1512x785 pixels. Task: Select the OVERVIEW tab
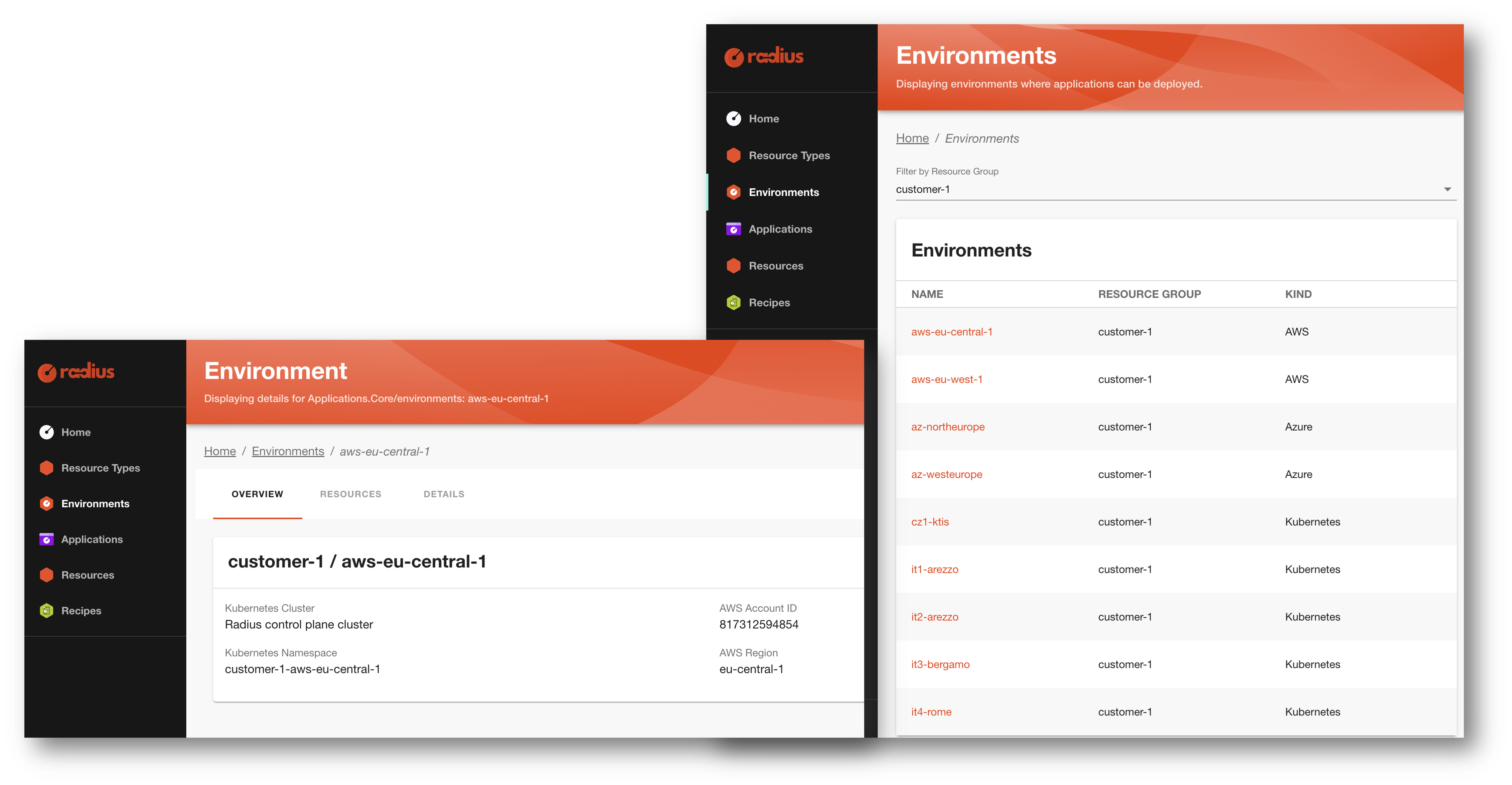257,494
